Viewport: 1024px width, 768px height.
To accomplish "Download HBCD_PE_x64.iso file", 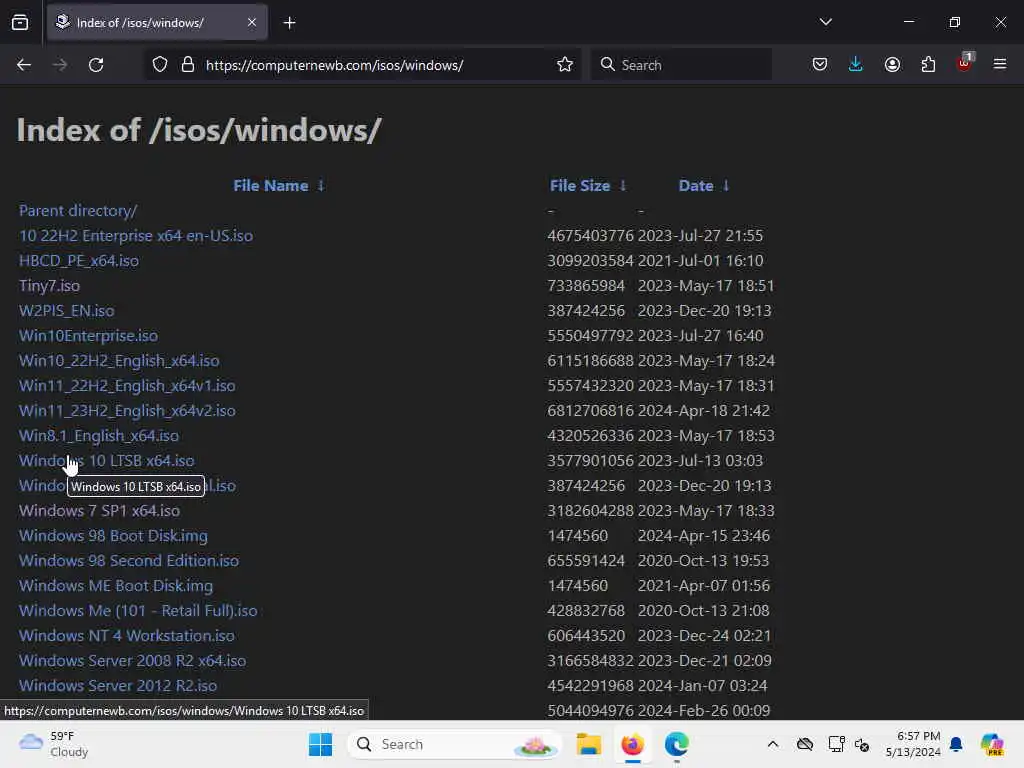I will tap(79, 261).
